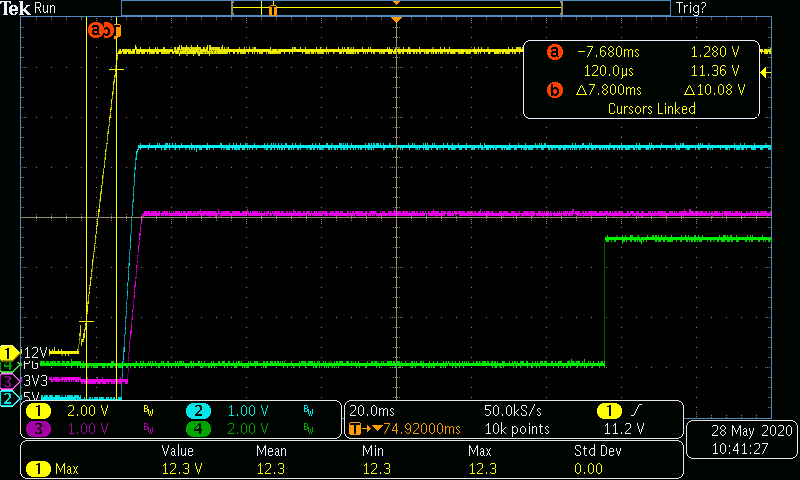The width and height of the screenshot is (800, 480).
Task: Select channel 1 badge showing 2.00 V
Action: coord(38,411)
